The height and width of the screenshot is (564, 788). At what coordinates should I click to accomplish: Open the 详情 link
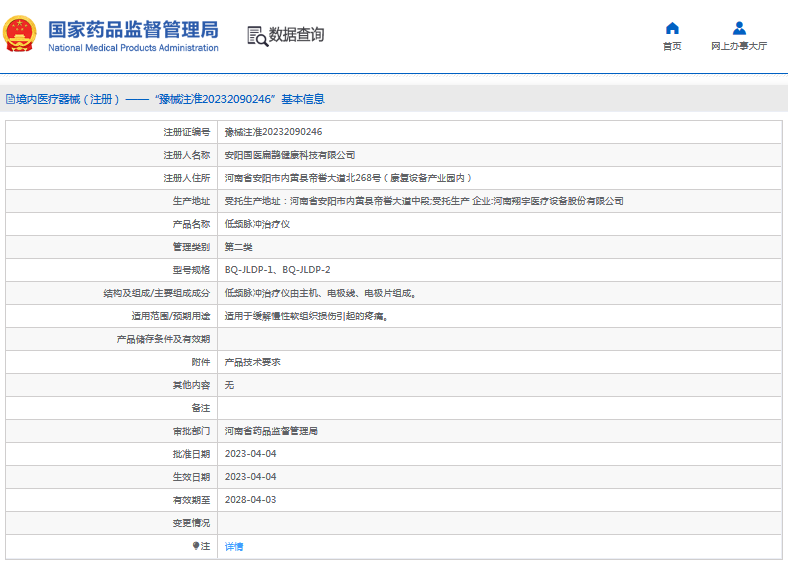click(234, 546)
